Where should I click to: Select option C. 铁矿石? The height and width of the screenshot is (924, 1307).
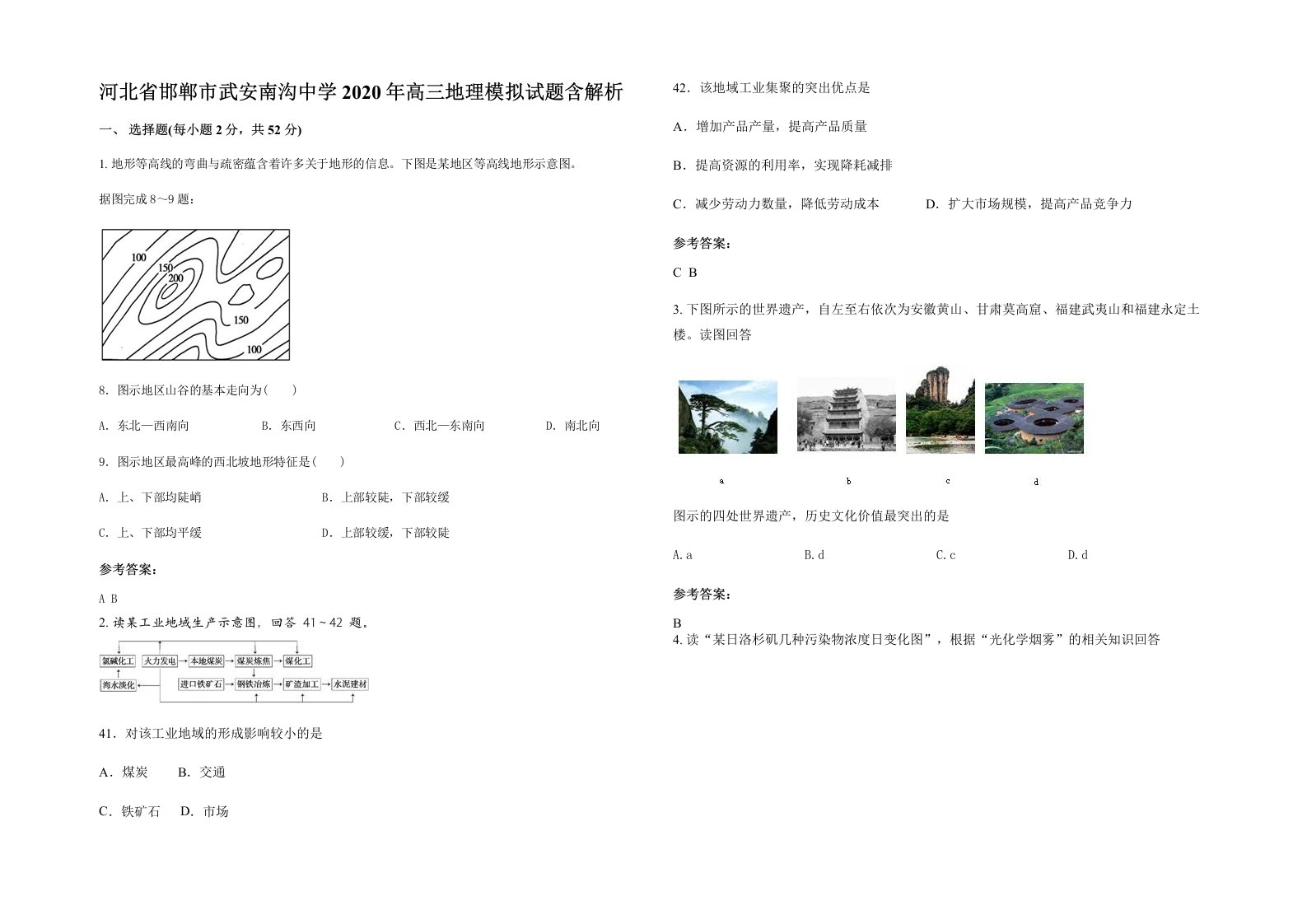[x=129, y=812]
